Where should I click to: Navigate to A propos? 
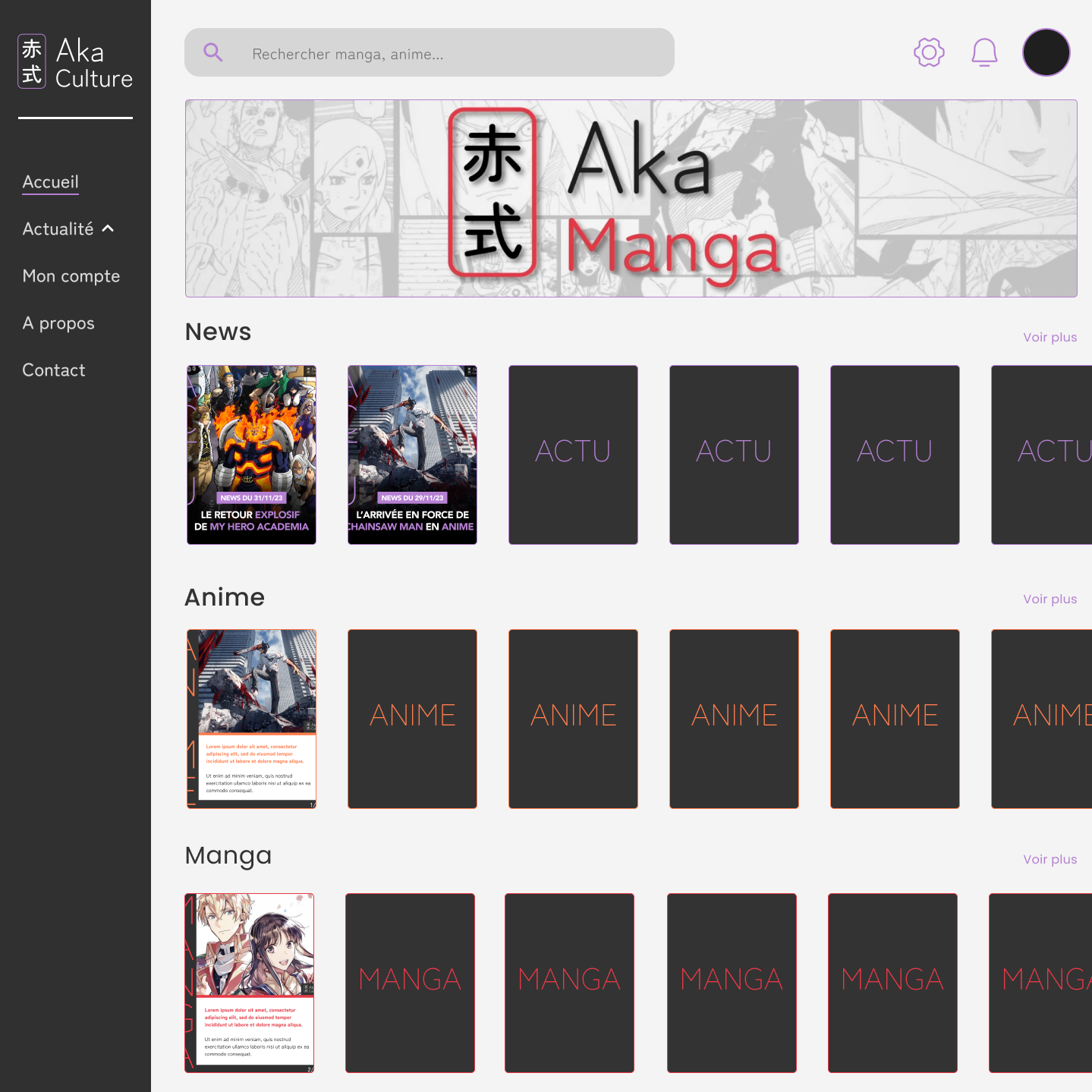58,323
